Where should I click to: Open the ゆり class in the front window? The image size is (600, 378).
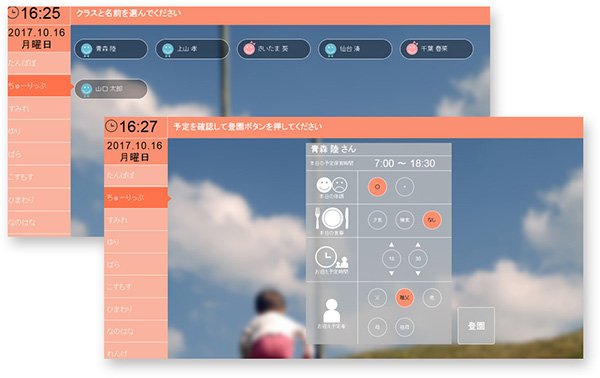(136, 242)
